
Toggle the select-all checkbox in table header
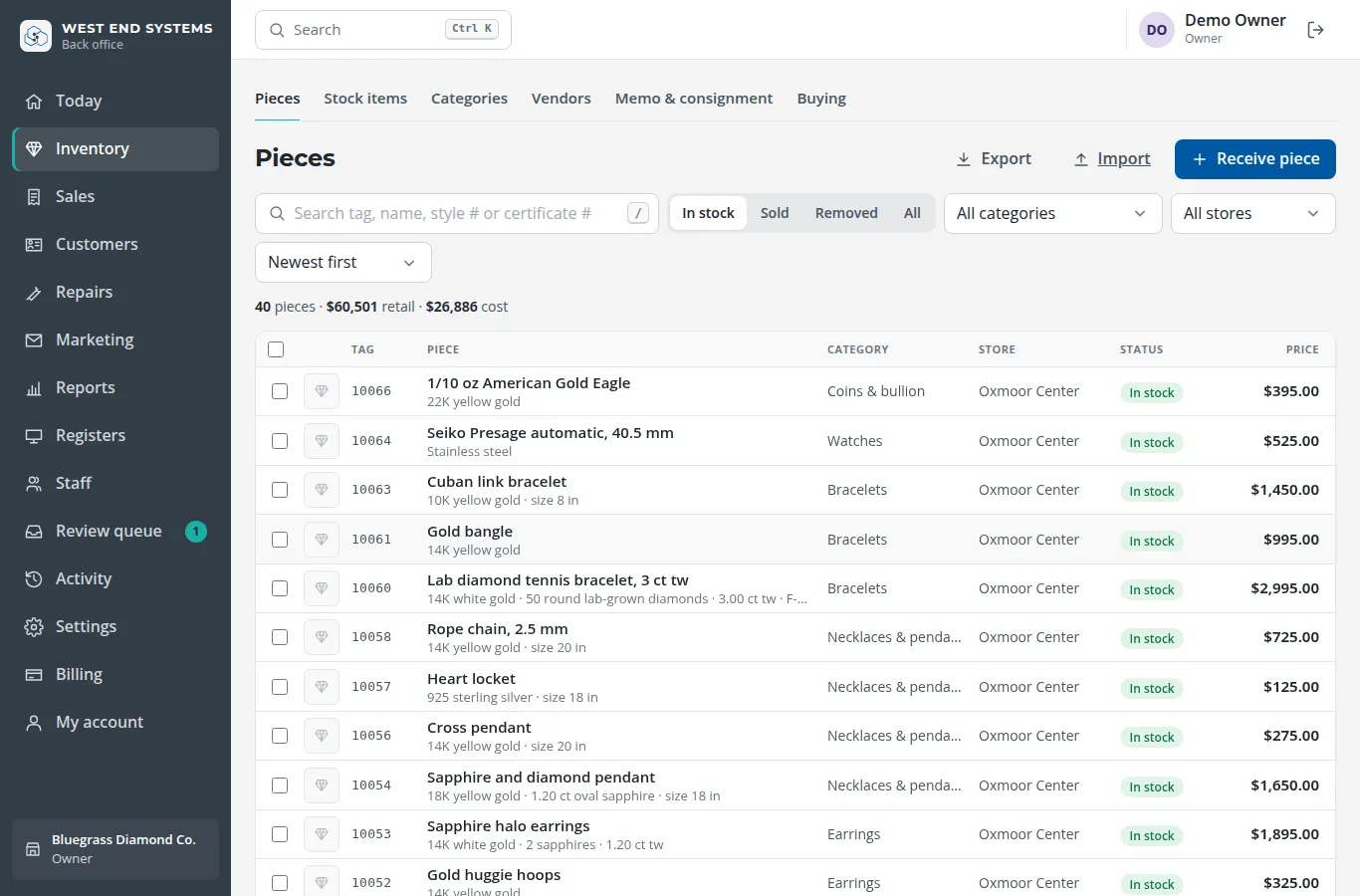276,349
